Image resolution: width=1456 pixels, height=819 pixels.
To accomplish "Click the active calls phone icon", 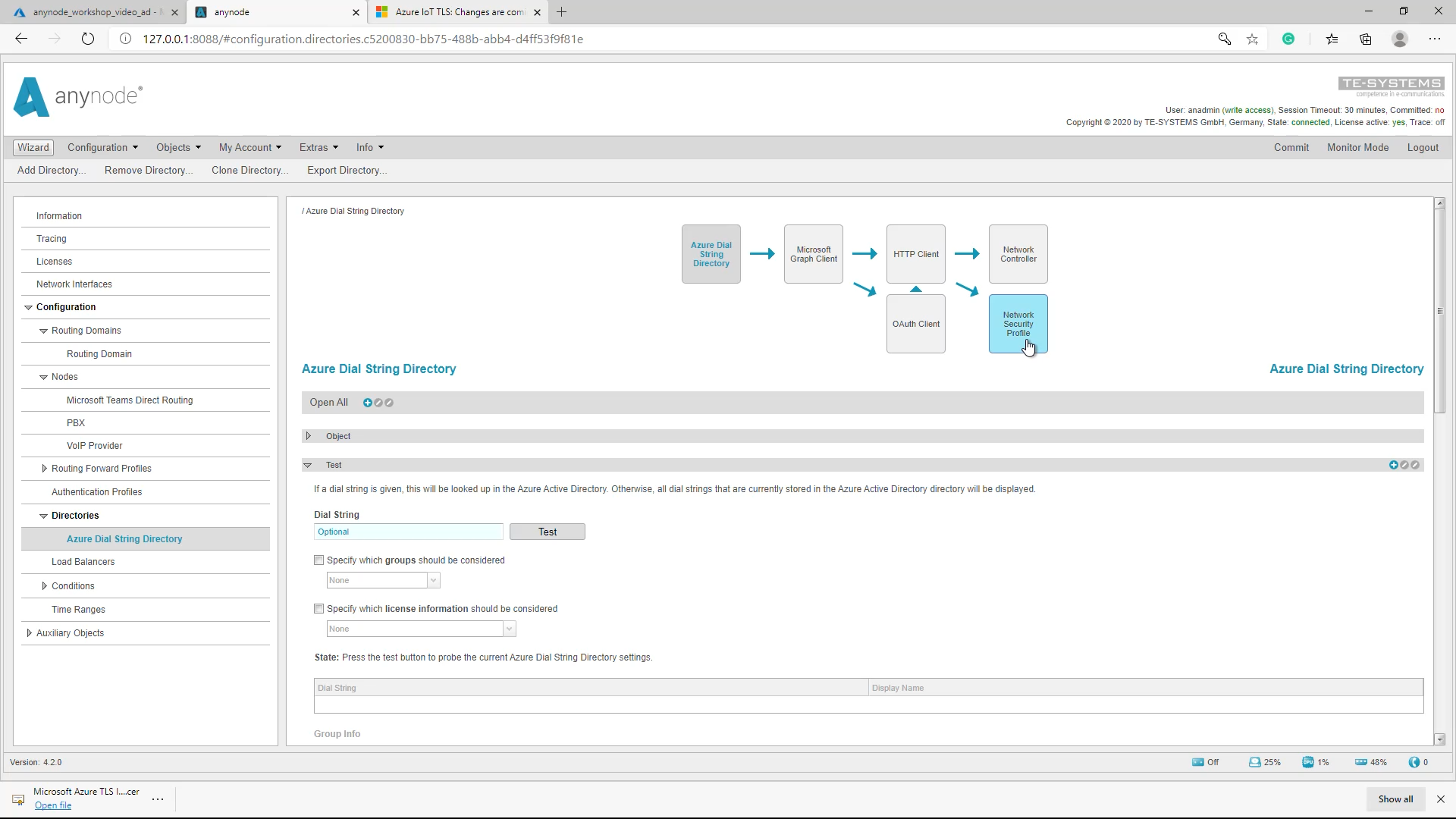I will [1414, 762].
